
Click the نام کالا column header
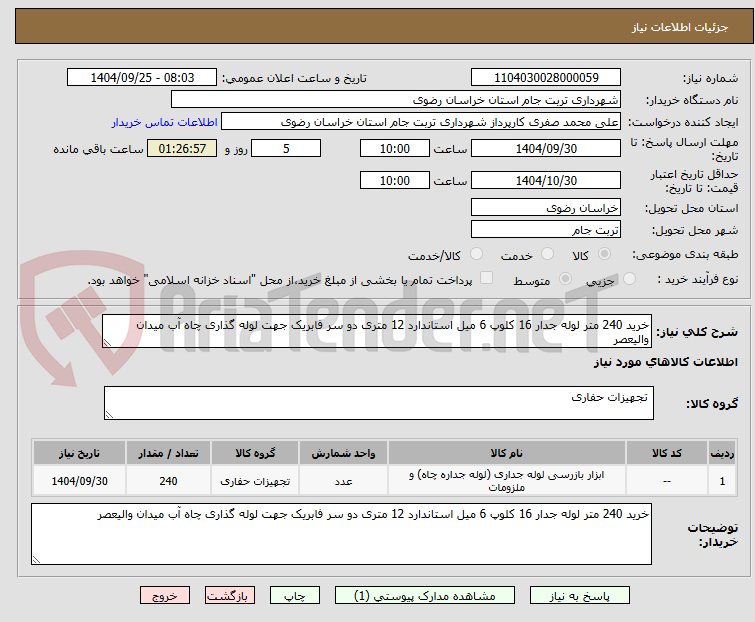pos(507,453)
